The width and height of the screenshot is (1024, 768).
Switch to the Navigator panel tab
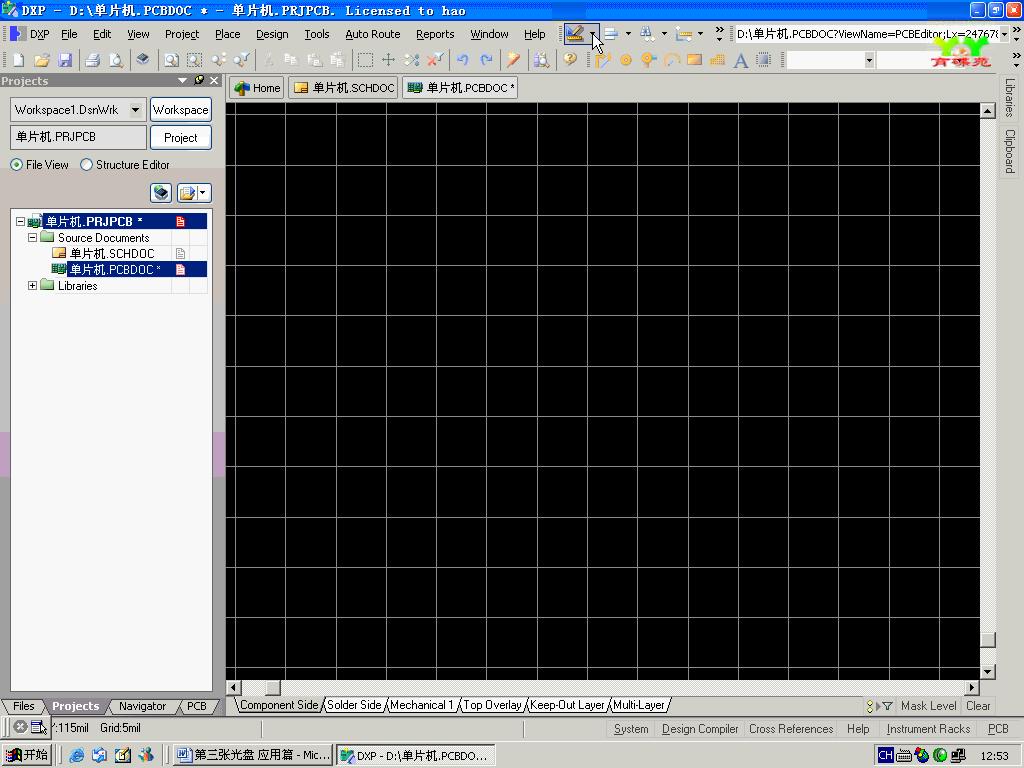[142, 706]
